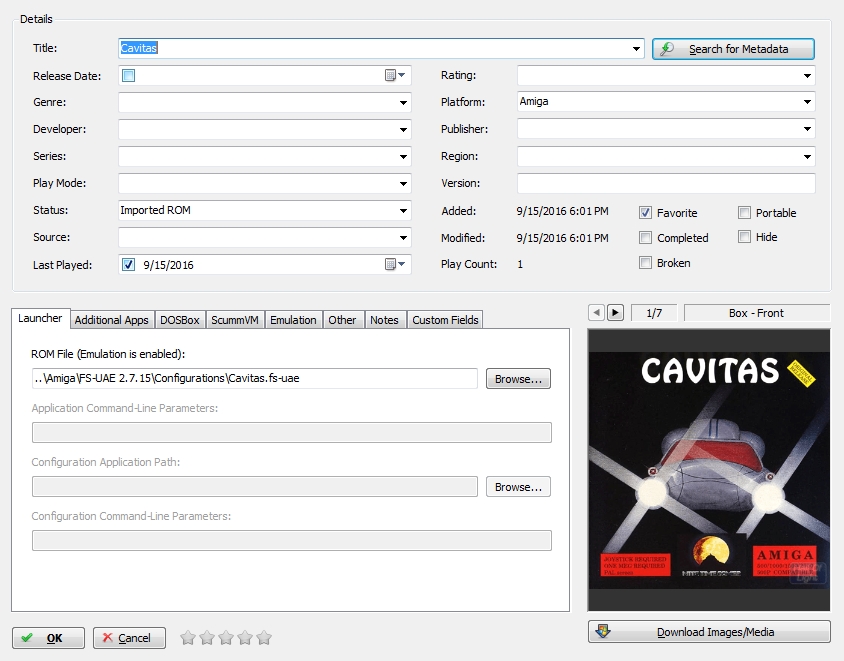Open the Rating dropdown
The image size is (844, 661).
click(807, 75)
